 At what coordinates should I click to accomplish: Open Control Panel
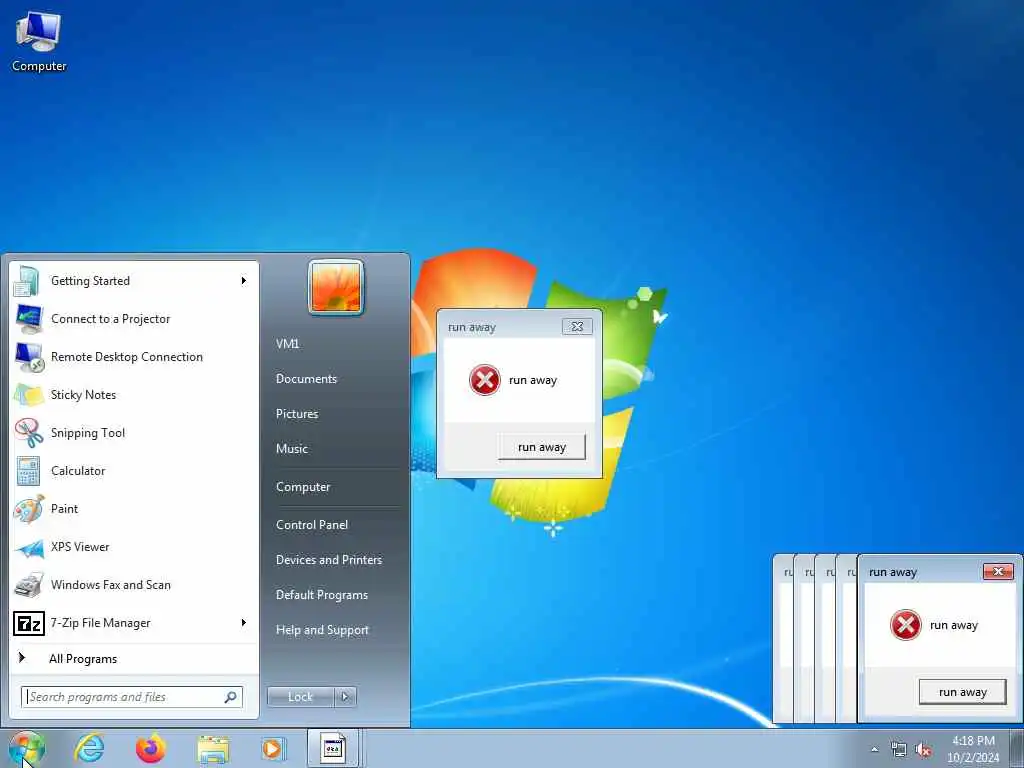point(312,525)
